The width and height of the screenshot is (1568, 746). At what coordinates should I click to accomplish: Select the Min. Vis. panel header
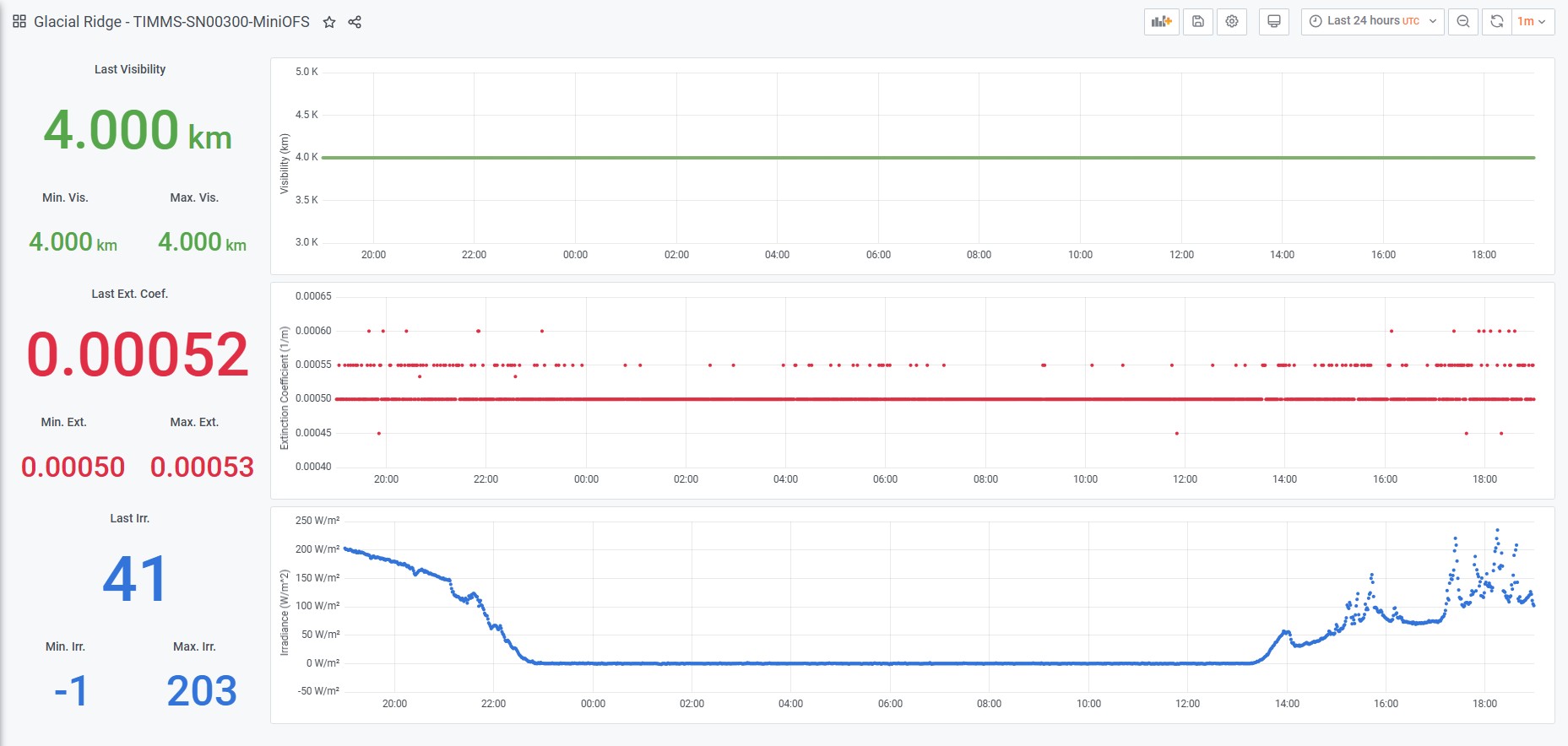65,197
